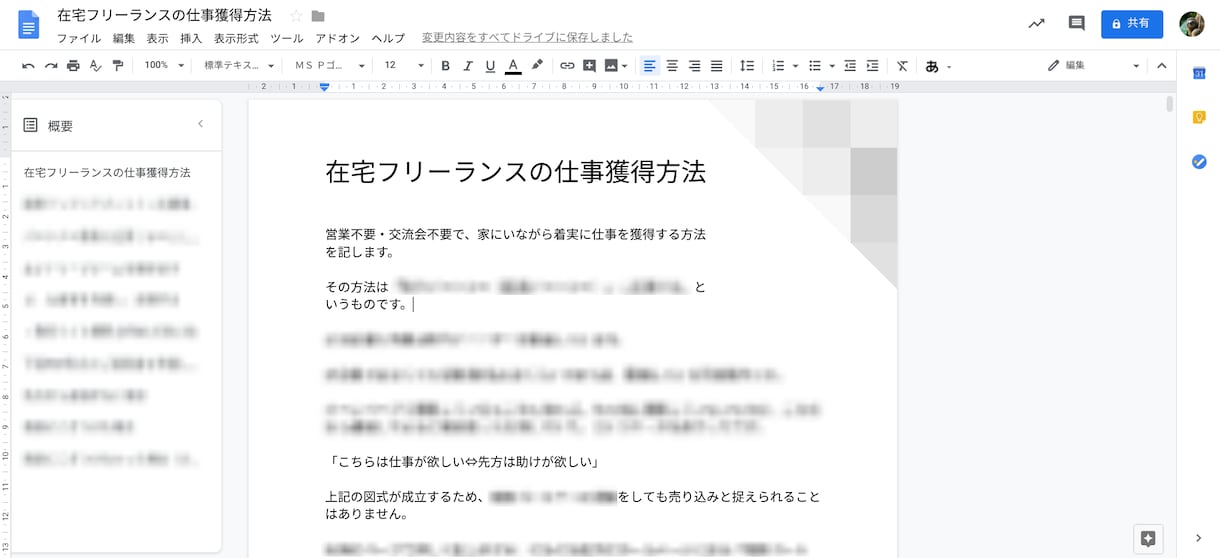Image resolution: width=1220 pixels, height=558 pixels.
Task: Open Explore button at bottom right
Action: pyautogui.click(x=1148, y=538)
